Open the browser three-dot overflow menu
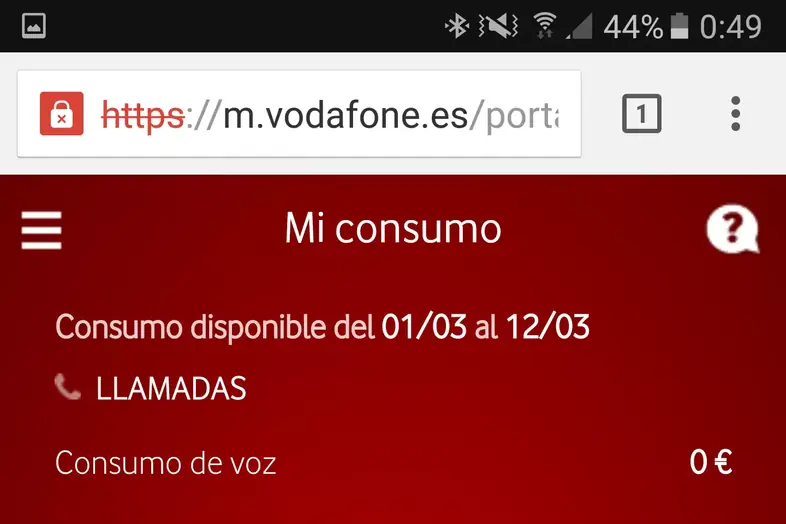This screenshot has width=786, height=524. tap(735, 114)
